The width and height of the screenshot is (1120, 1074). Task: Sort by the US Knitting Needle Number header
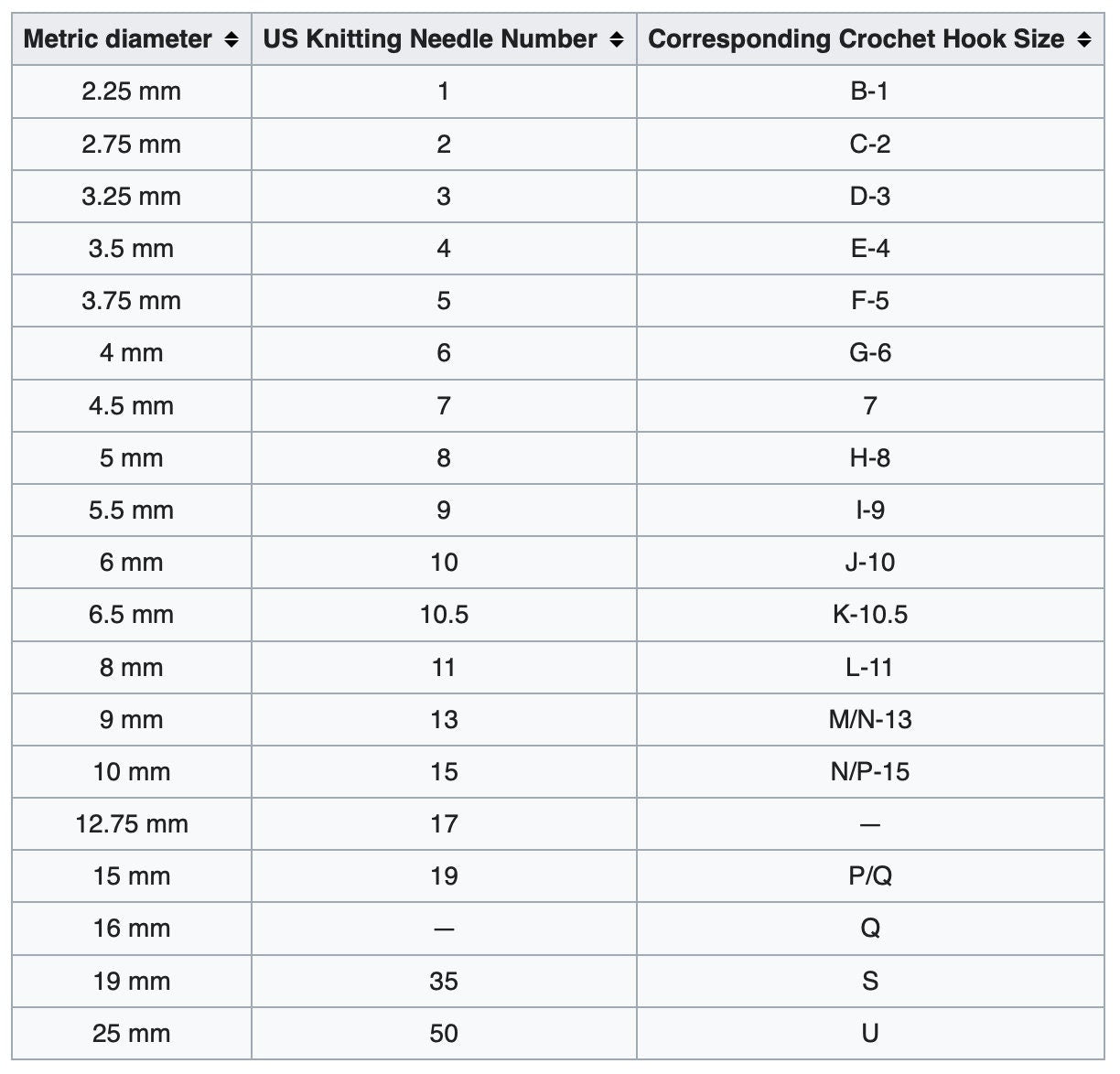click(x=430, y=39)
